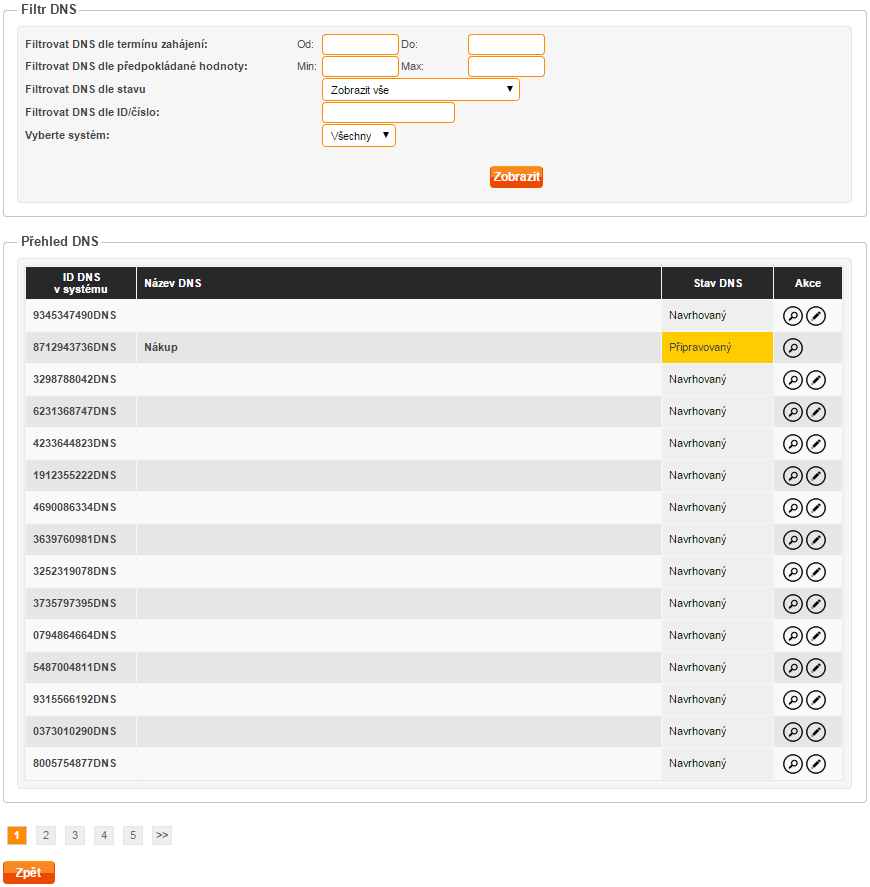The image size is (870, 887).
Task: View details of DNS 4233644823DNS
Action: coord(793,444)
